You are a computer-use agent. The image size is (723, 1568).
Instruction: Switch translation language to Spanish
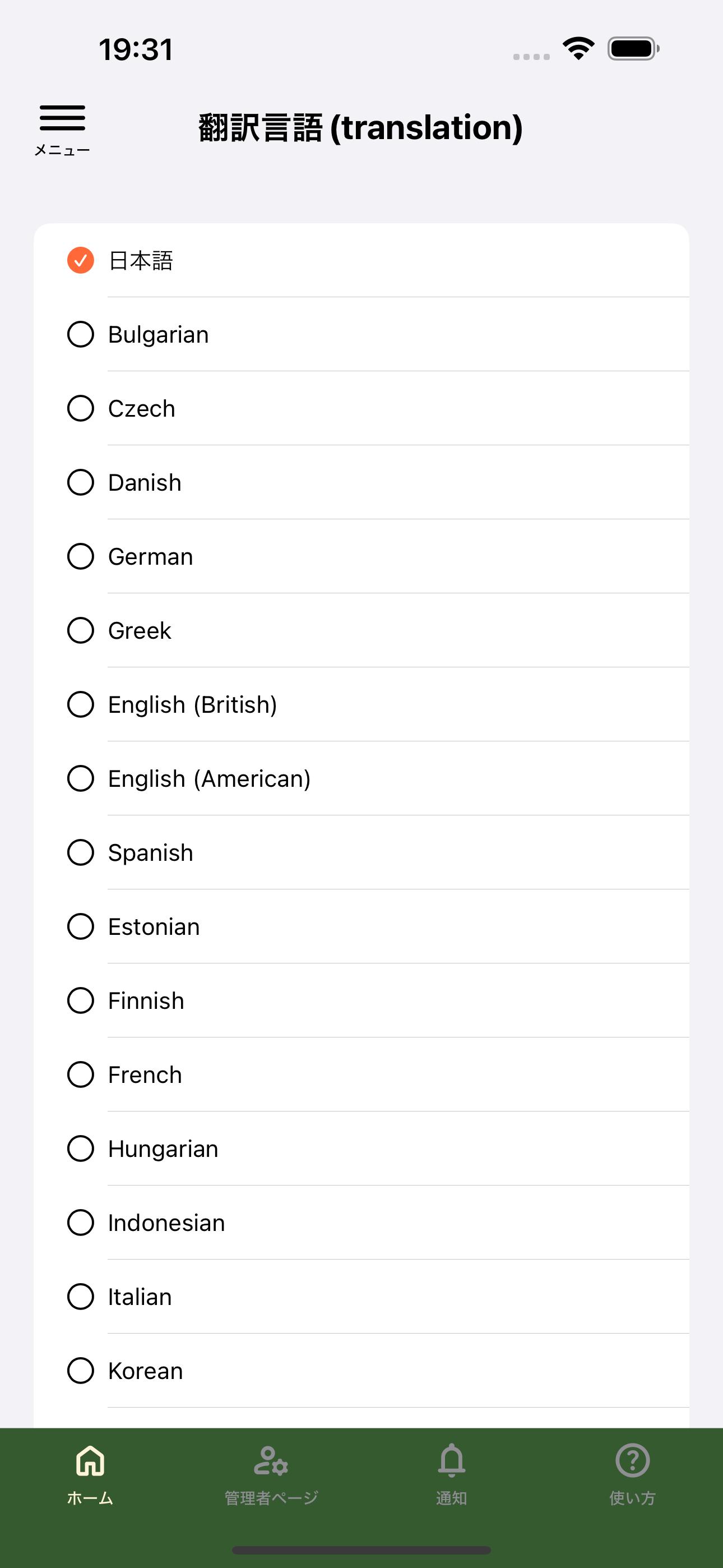click(150, 853)
